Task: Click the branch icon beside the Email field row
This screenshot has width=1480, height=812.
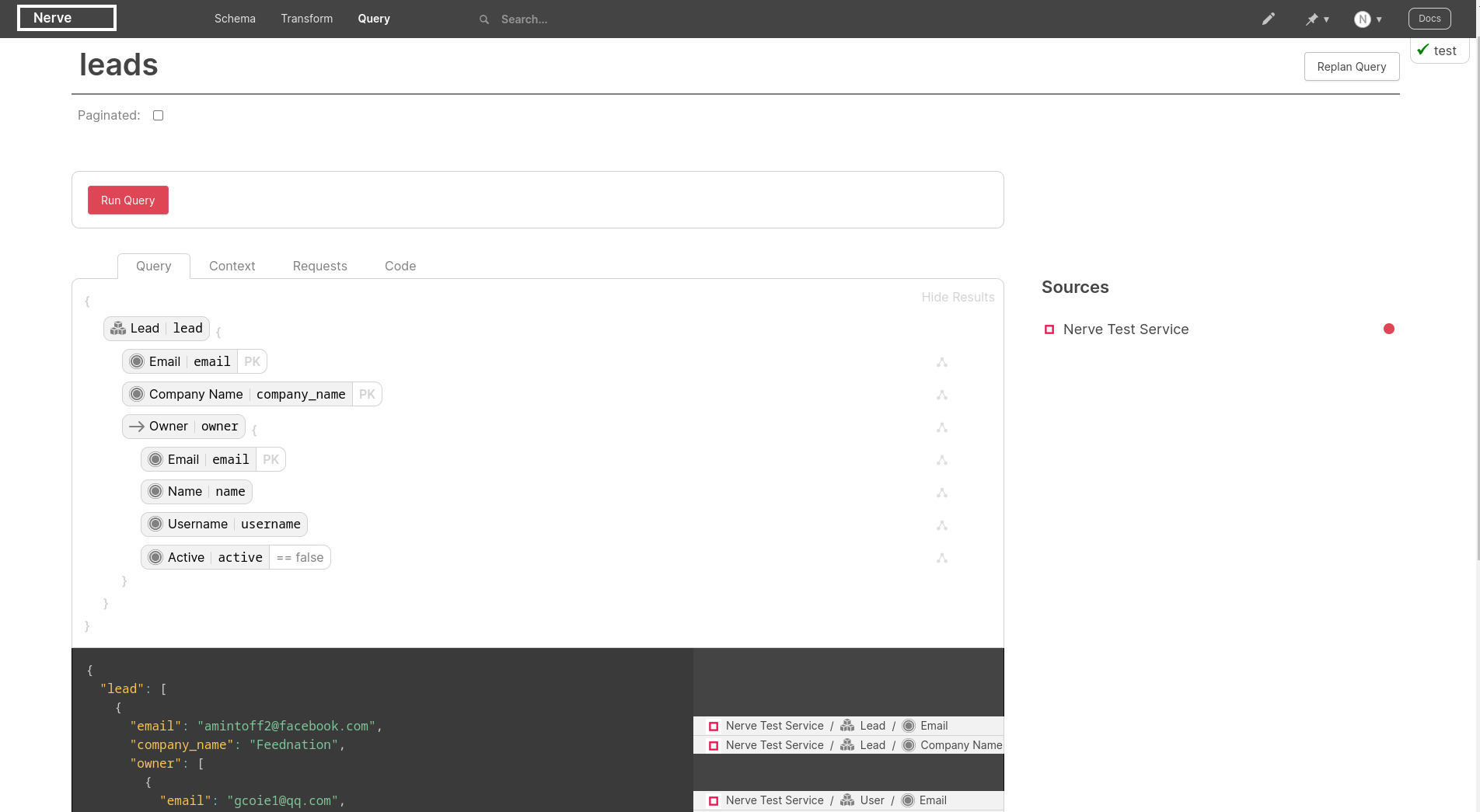Action: tap(942, 362)
